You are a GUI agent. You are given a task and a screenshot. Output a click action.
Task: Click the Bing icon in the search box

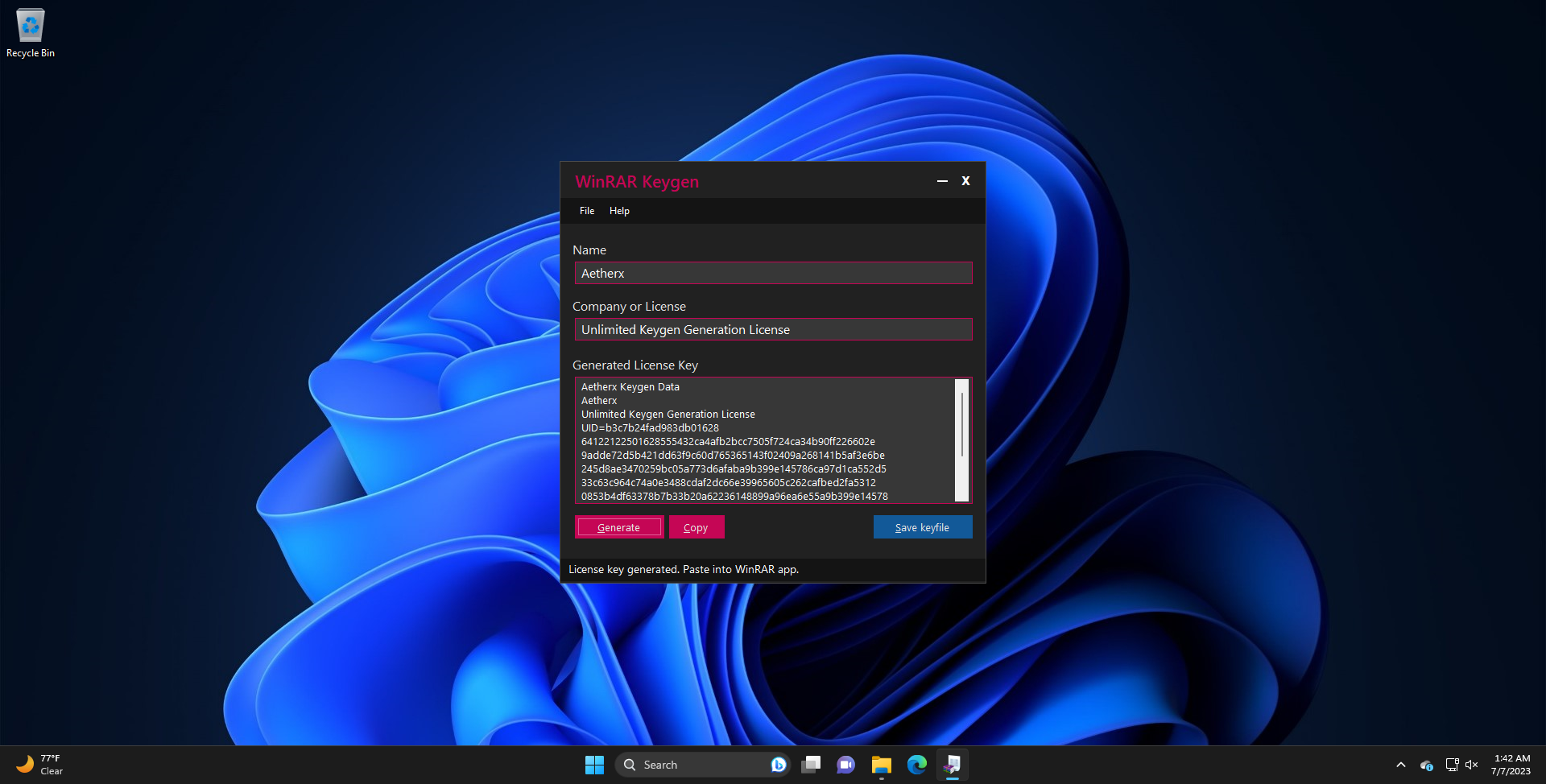[x=778, y=765]
